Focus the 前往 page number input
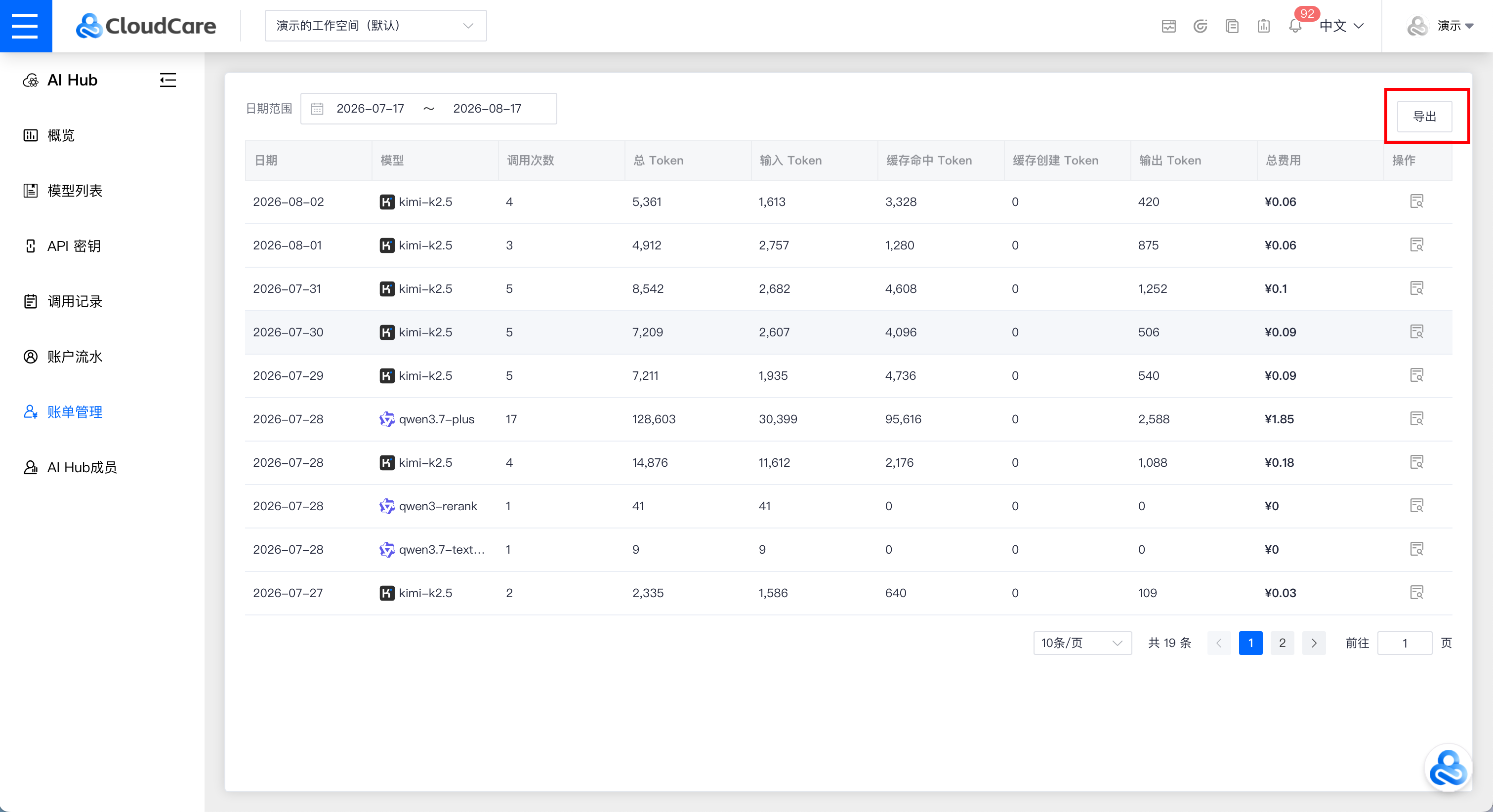Screen dimensions: 1493x812 1405,643
